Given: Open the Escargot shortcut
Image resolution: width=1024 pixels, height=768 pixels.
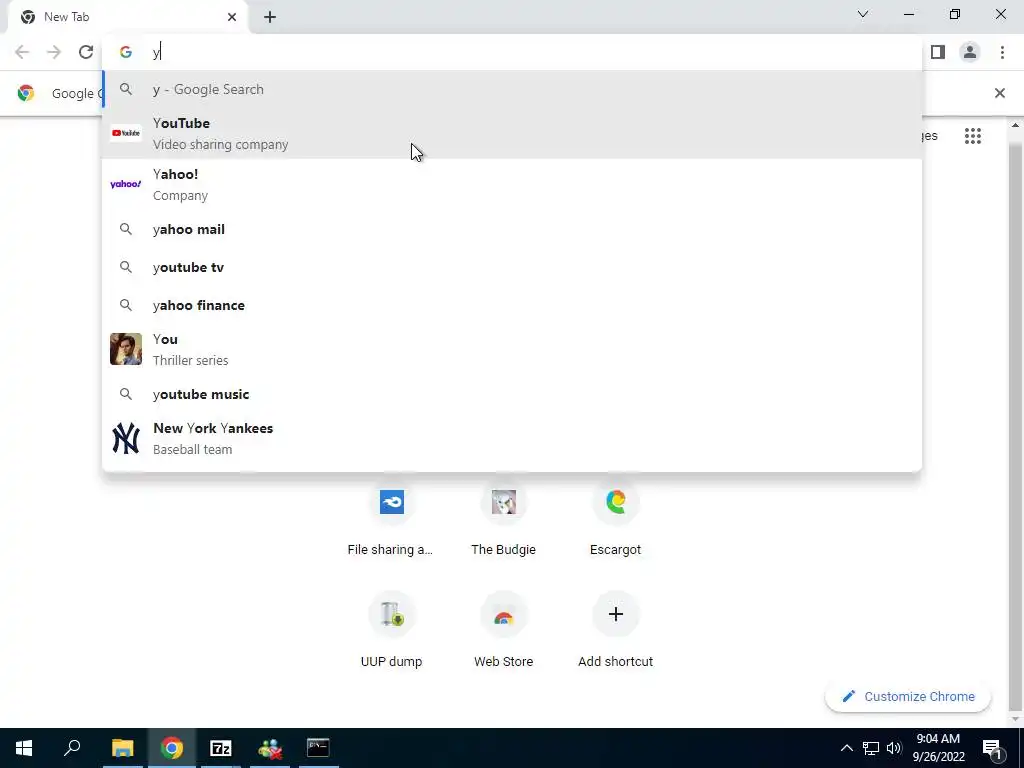Looking at the screenshot, I should pos(615,520).
